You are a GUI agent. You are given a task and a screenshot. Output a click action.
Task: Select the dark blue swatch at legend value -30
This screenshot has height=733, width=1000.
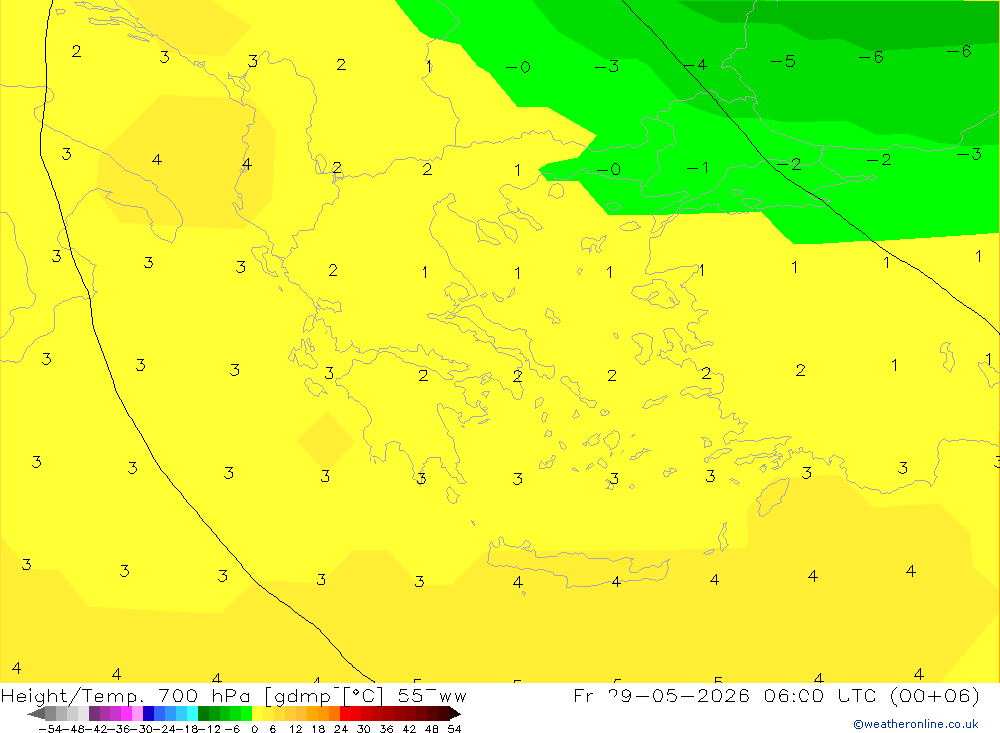click(148, 713)
